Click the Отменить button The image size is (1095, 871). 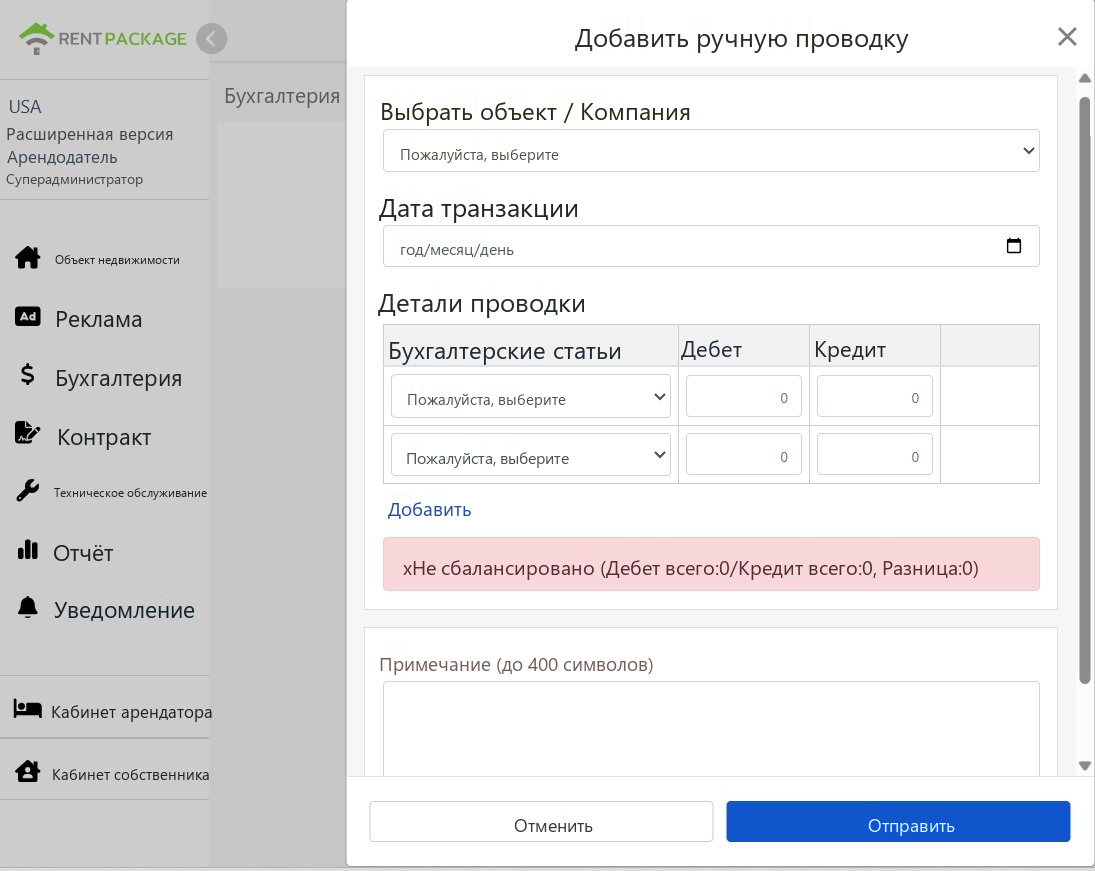[541, 821]
